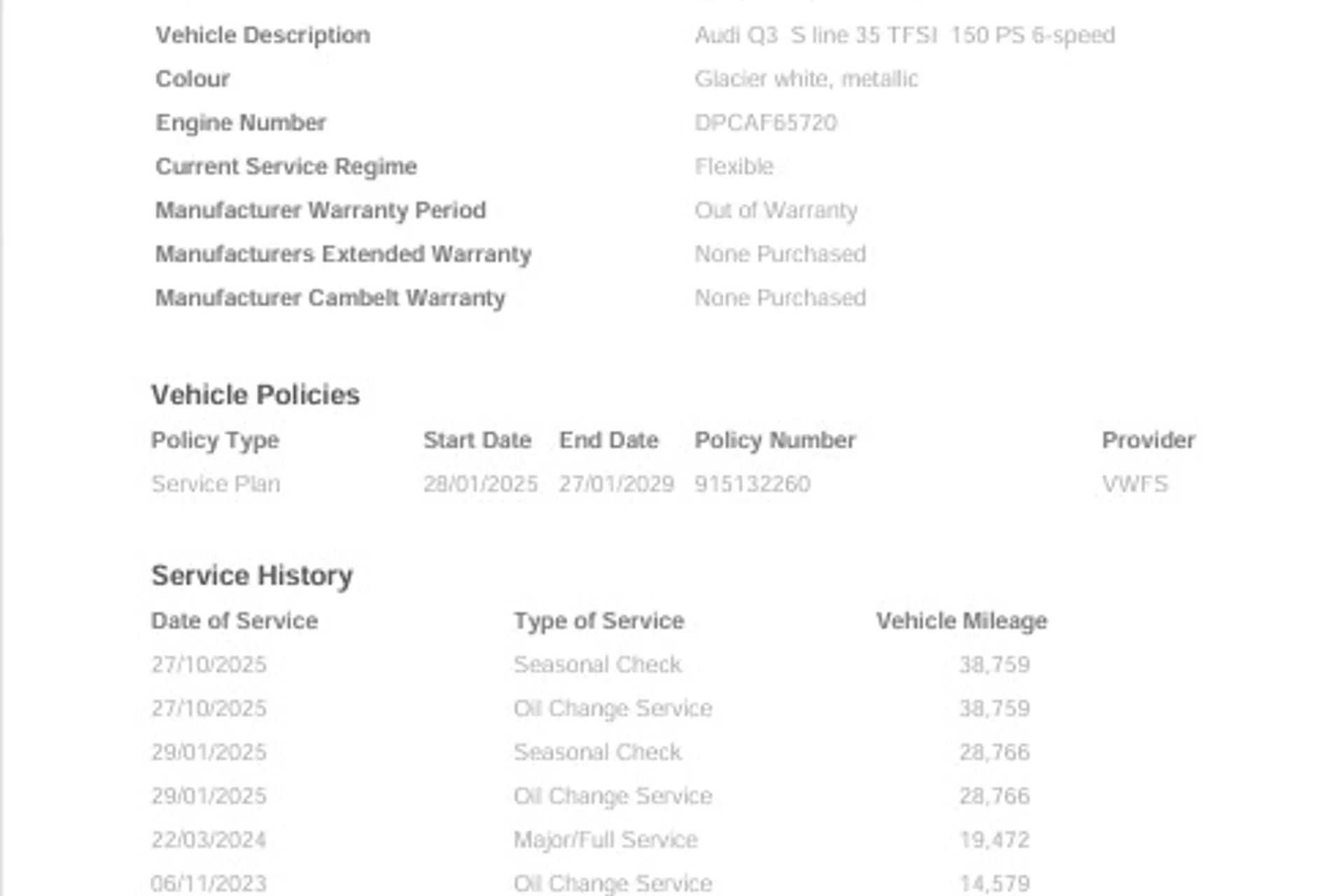Click the Service History heading
Screen dimensions: 1344x896
point(252,575)
